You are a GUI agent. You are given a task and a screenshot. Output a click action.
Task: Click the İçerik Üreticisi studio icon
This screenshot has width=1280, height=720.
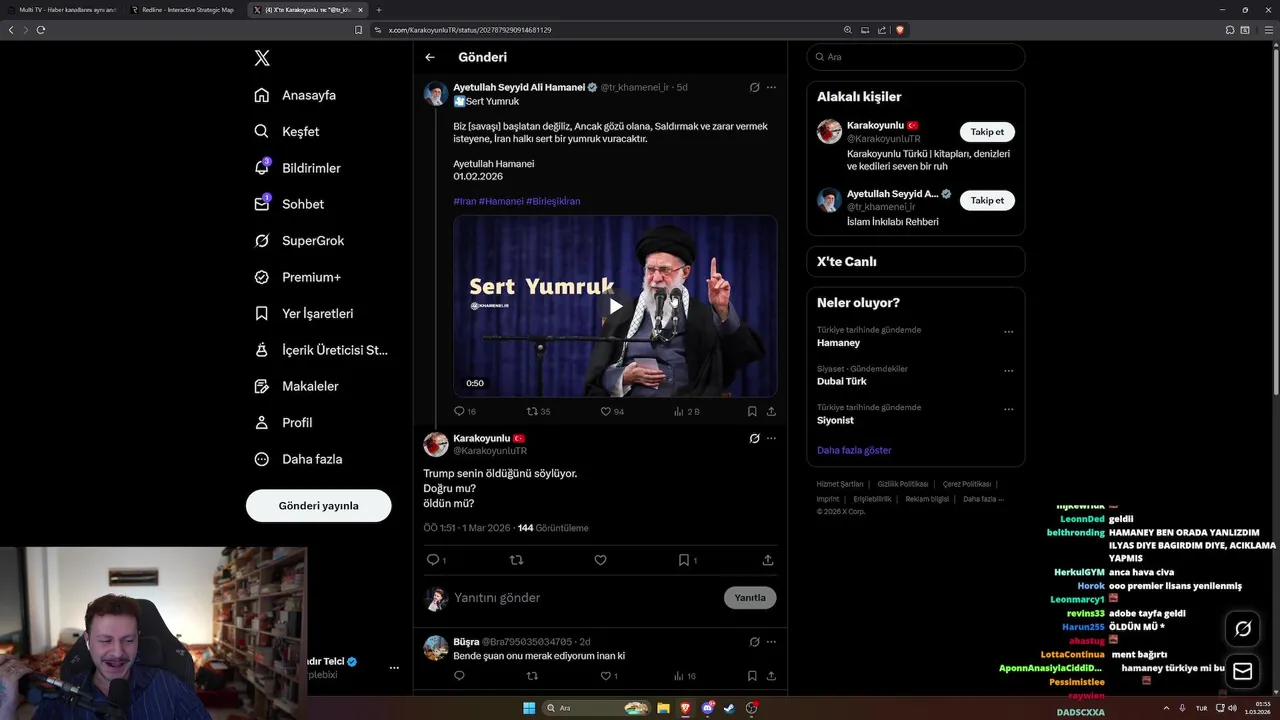[x=262, y=350]
